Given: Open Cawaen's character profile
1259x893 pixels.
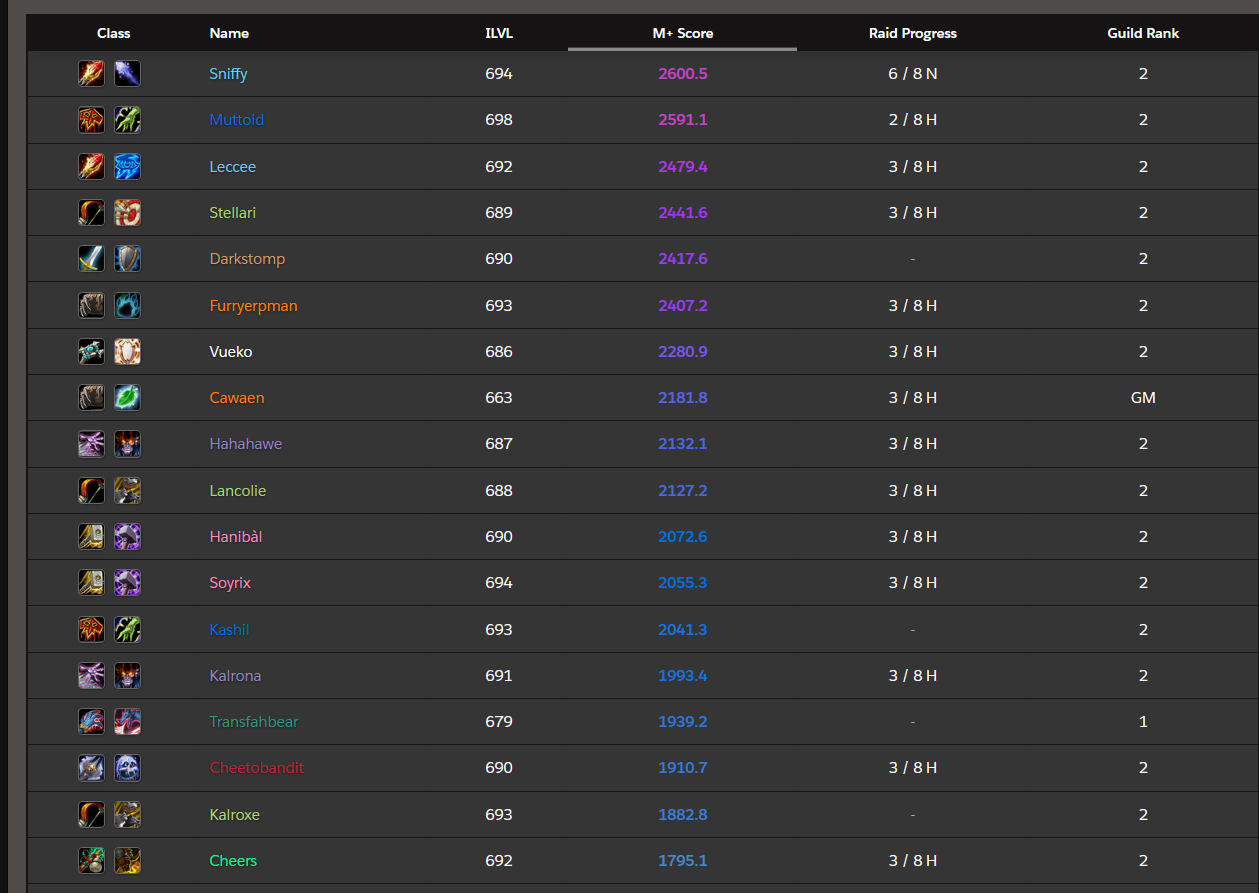Looking at the screenshot, I should click(237, 397).
